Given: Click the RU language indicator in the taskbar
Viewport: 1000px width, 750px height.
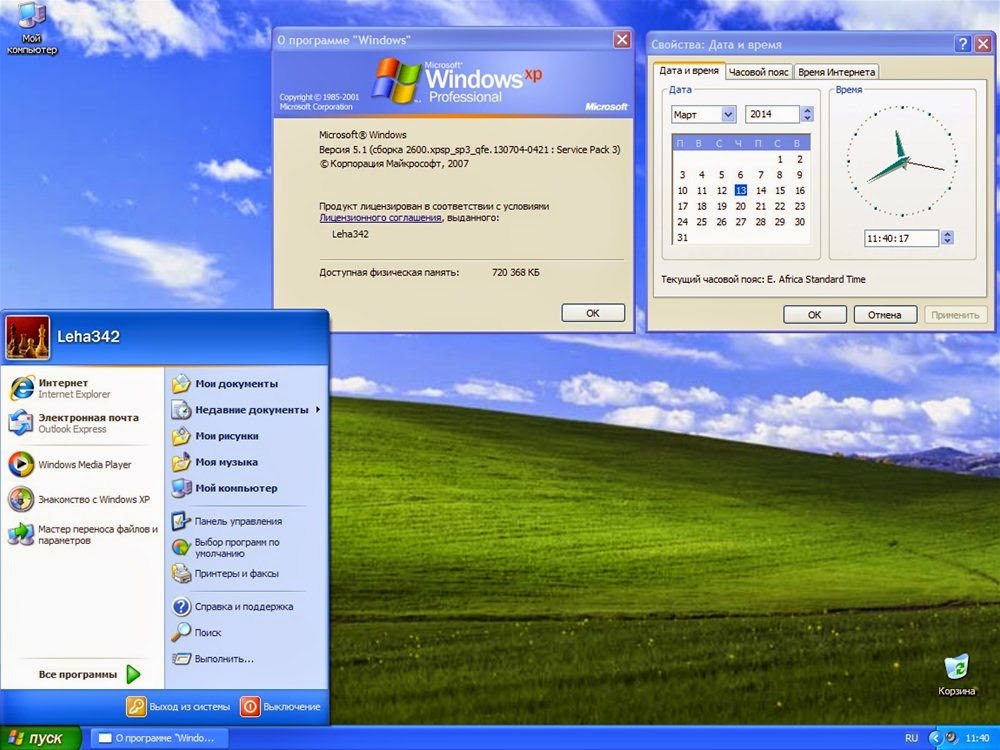Looking at the screenshot, I should (911, 739).
